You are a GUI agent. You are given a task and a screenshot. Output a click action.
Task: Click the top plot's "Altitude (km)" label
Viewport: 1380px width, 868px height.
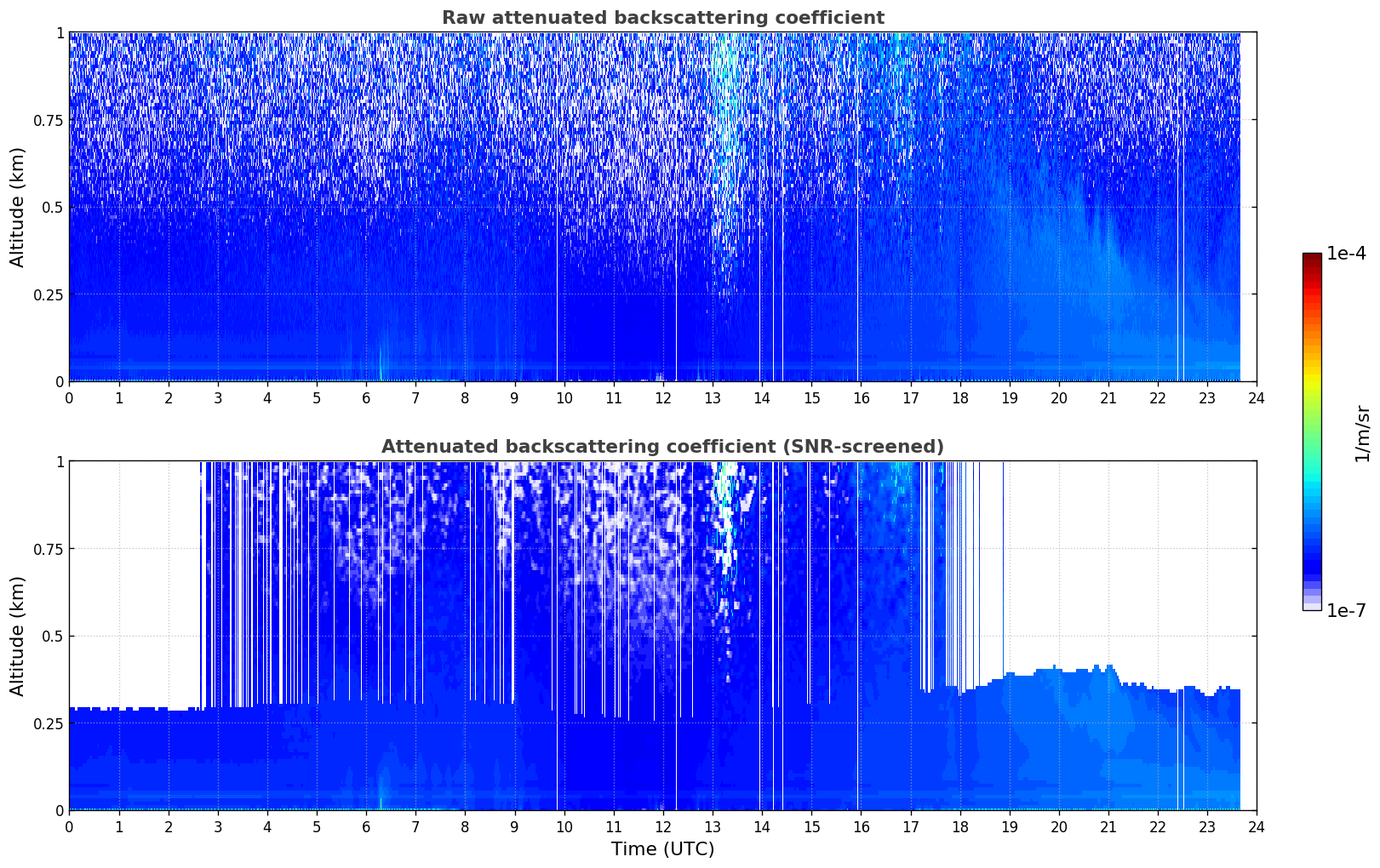[18, 207]
